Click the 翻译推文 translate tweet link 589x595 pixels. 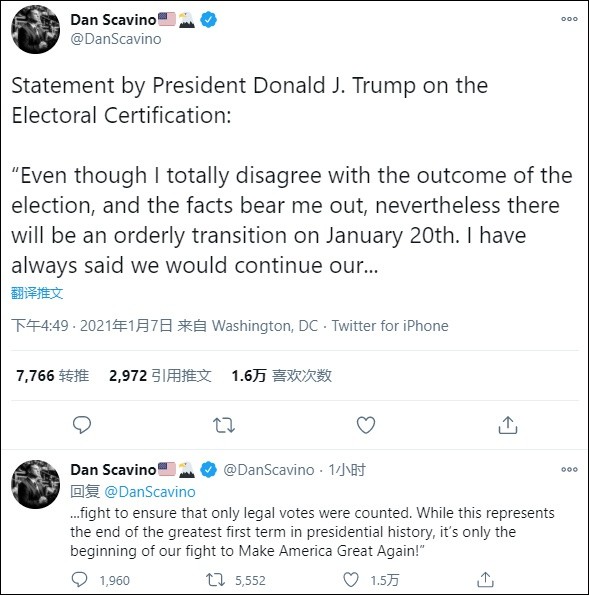coord(37,293)
